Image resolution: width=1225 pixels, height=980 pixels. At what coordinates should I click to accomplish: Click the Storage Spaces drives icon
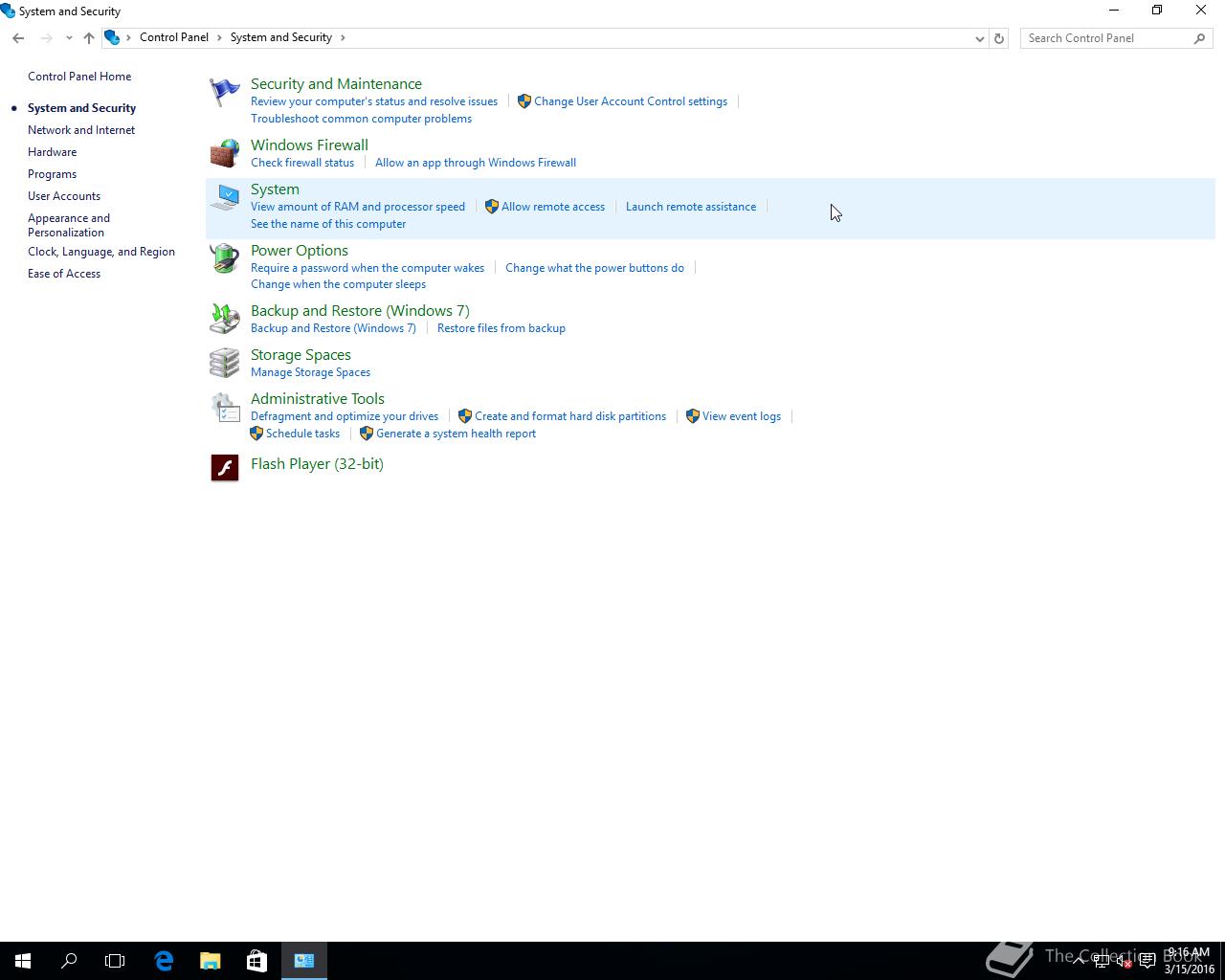[225, 363]
